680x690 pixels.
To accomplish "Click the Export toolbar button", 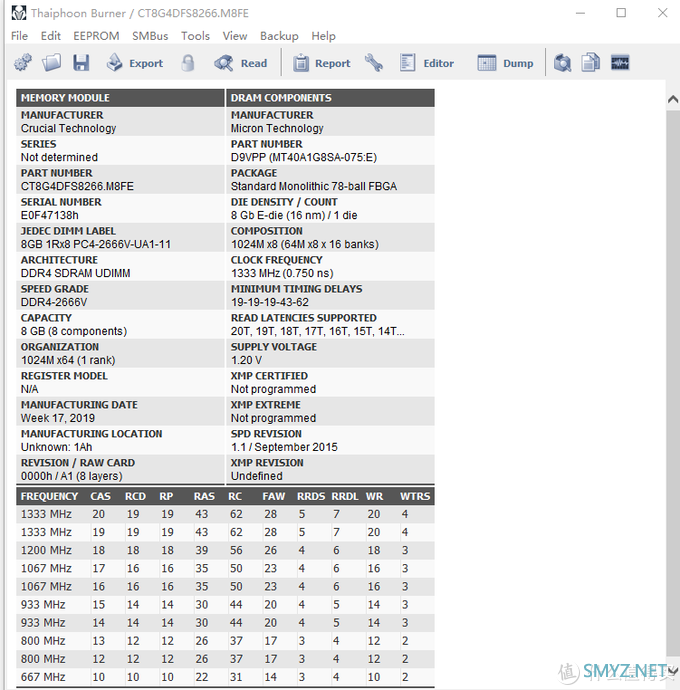I will pos(135,63).
